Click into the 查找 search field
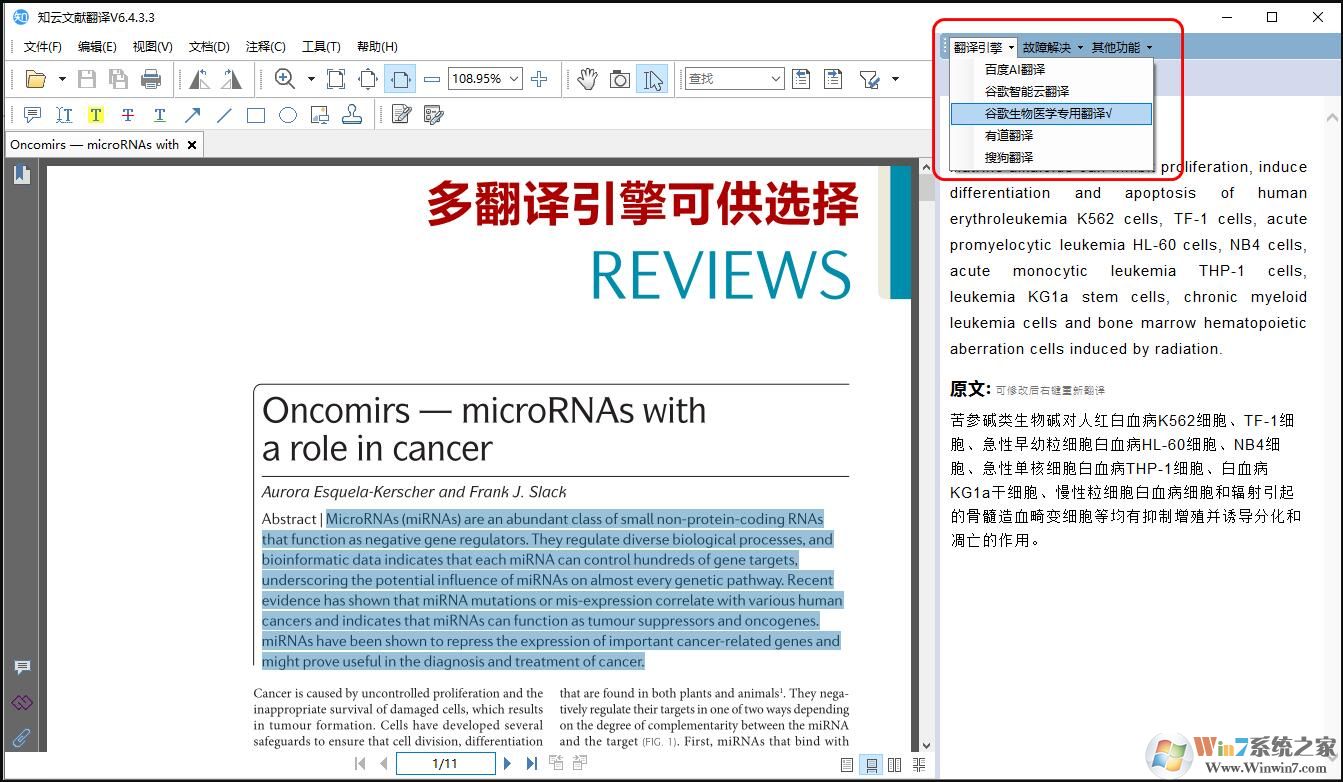The width and height of the screenshot is (1343, 782). [734, 79]
